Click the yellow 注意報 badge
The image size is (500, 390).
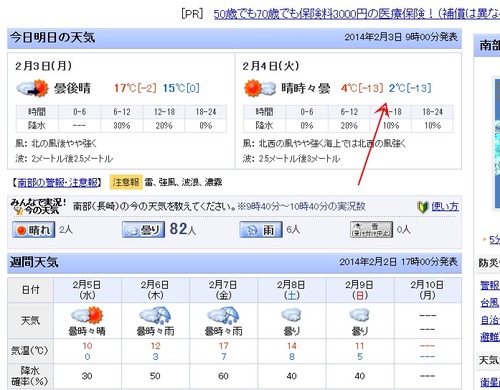tap(126, 182)
